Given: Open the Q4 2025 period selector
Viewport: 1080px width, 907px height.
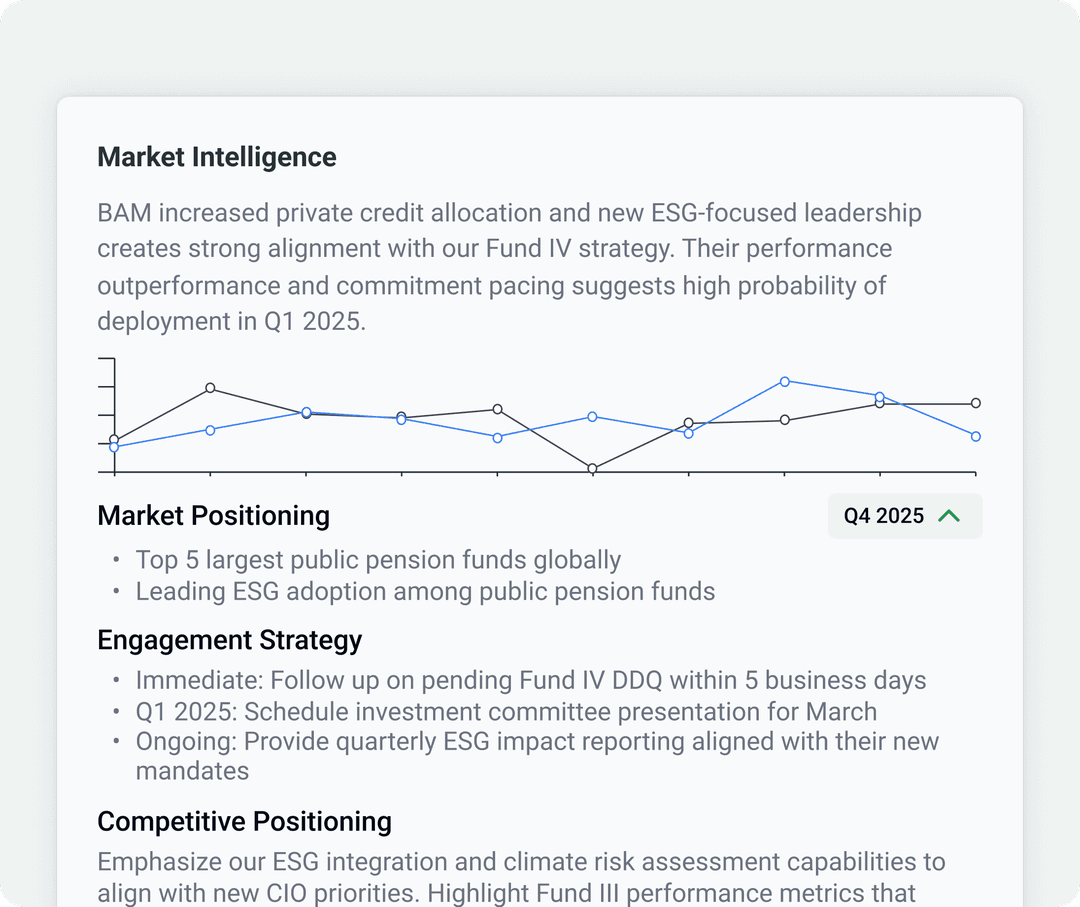Looking at the screenshot, I should [x=903, y=515].
